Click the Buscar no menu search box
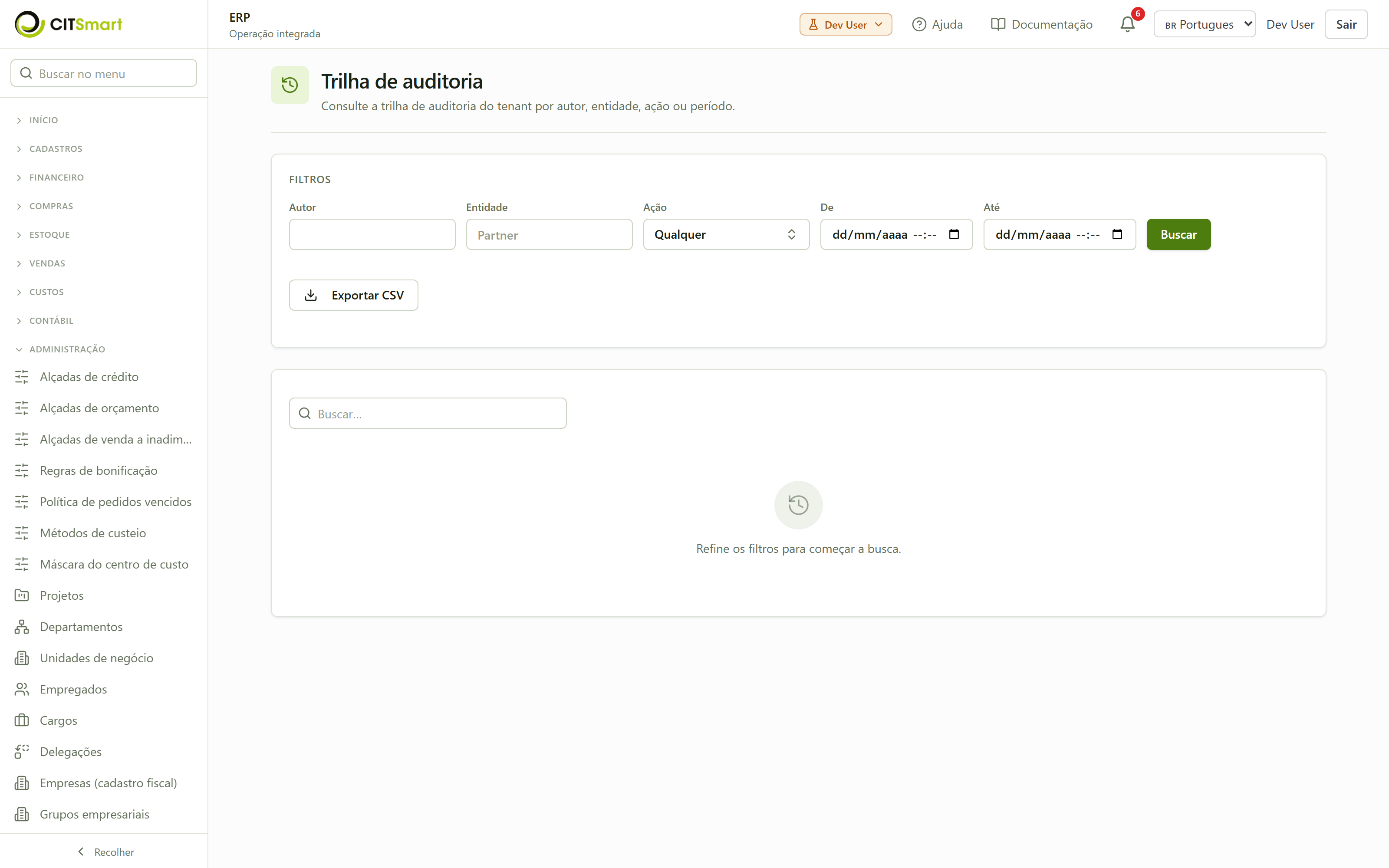The width and height of the screenshot is (1389, 868). pyautogui.click(x=104, y=73)
